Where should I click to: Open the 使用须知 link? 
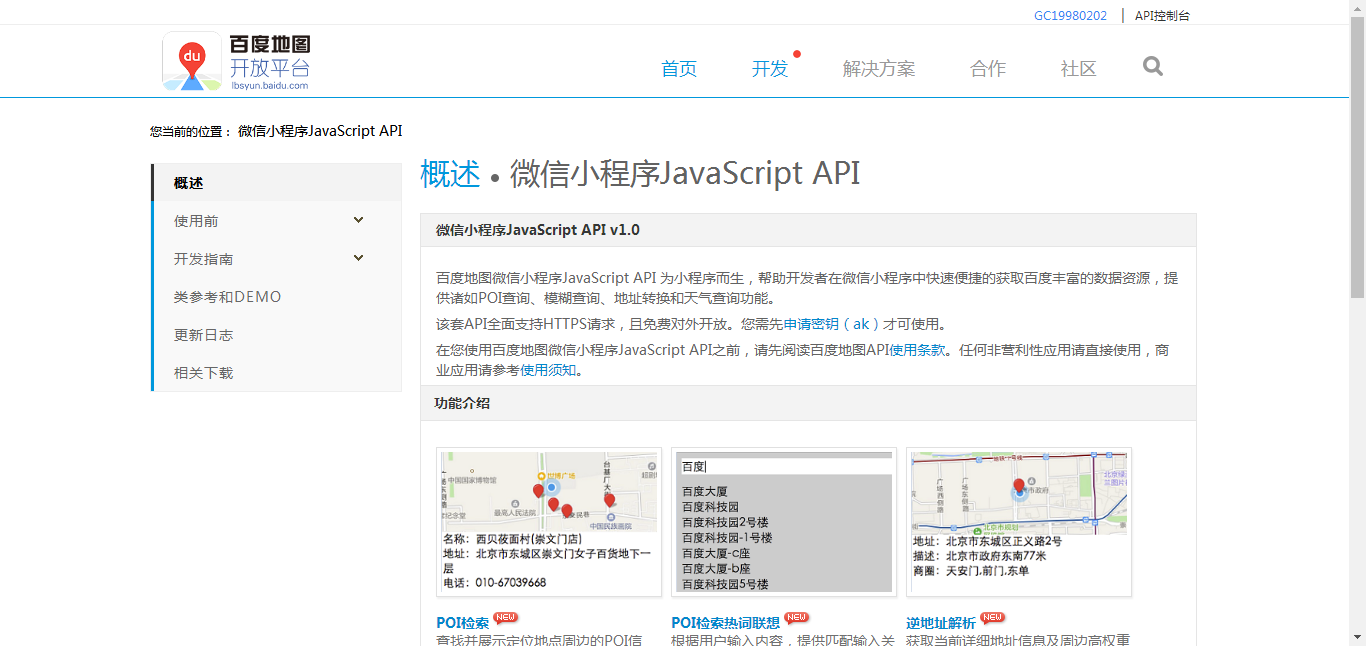click(x=548, y=370)
